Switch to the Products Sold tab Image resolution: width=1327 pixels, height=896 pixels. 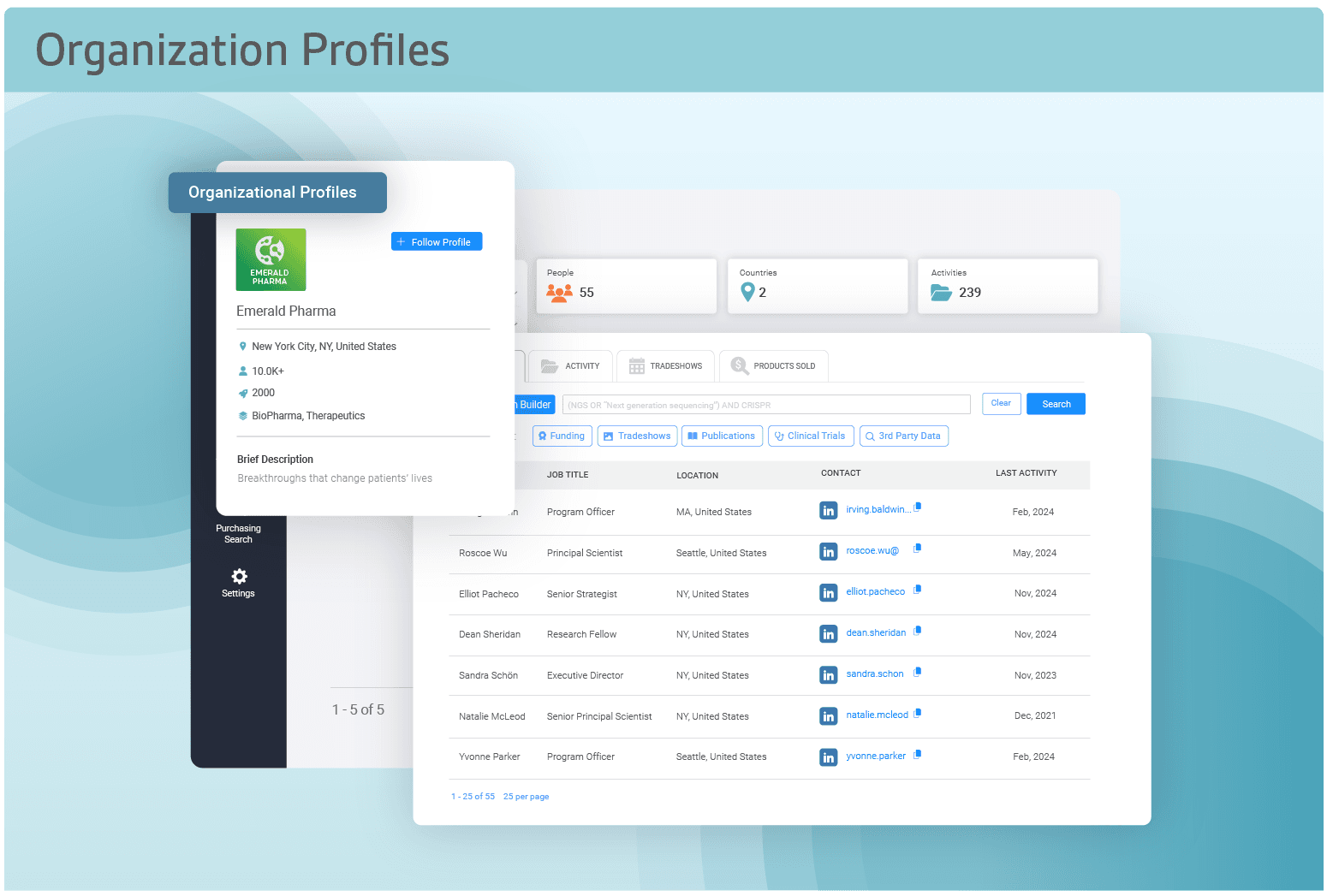[x=773, y=366]
